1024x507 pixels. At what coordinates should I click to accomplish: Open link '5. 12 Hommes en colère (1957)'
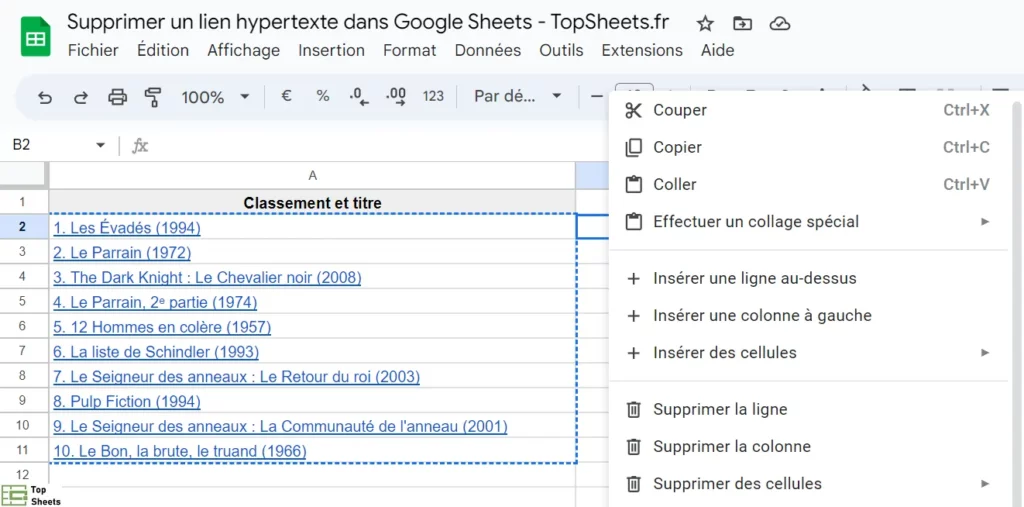(x=162, y=327)
